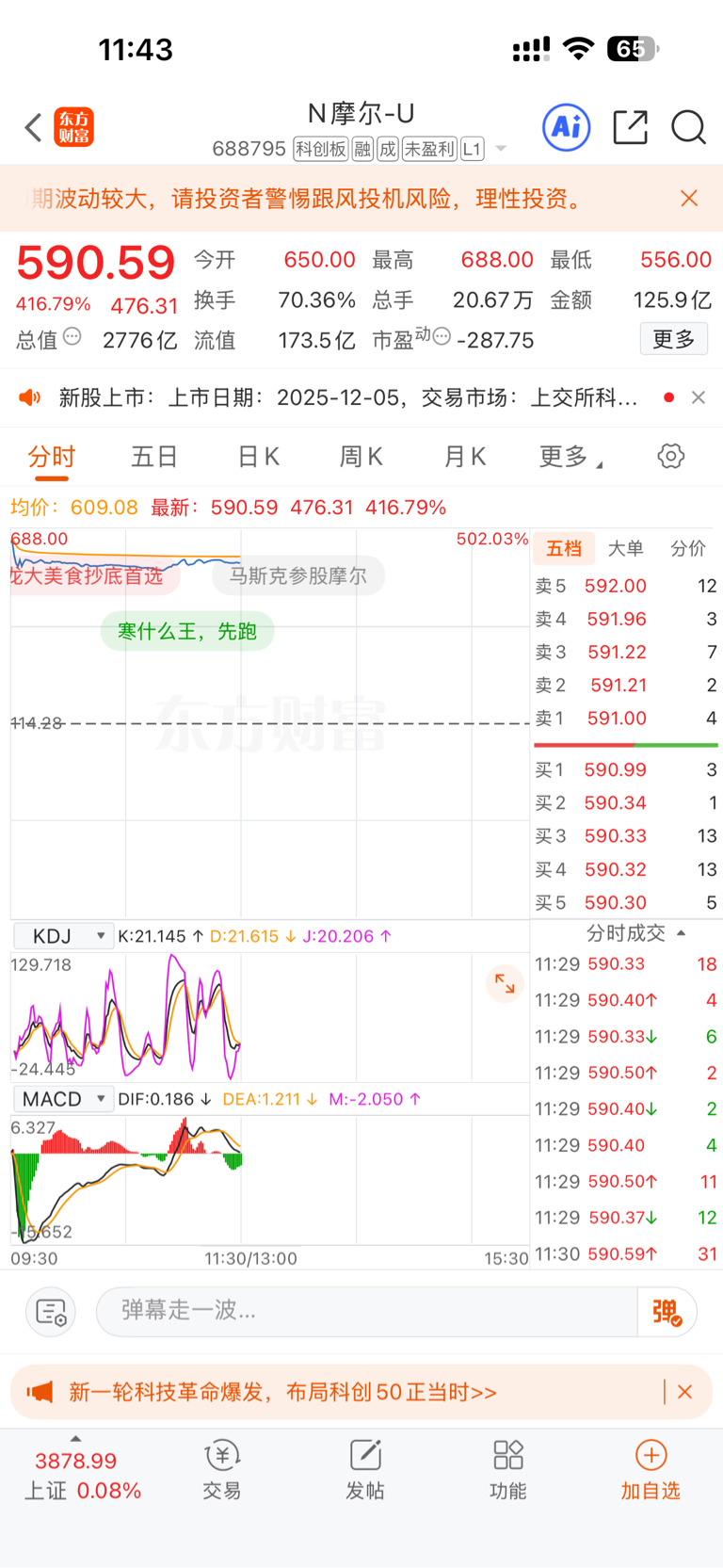This screenshot has height=1568, width=723.
Task: Open the Eastmoney orange logo
Action: tap(73, 127)
